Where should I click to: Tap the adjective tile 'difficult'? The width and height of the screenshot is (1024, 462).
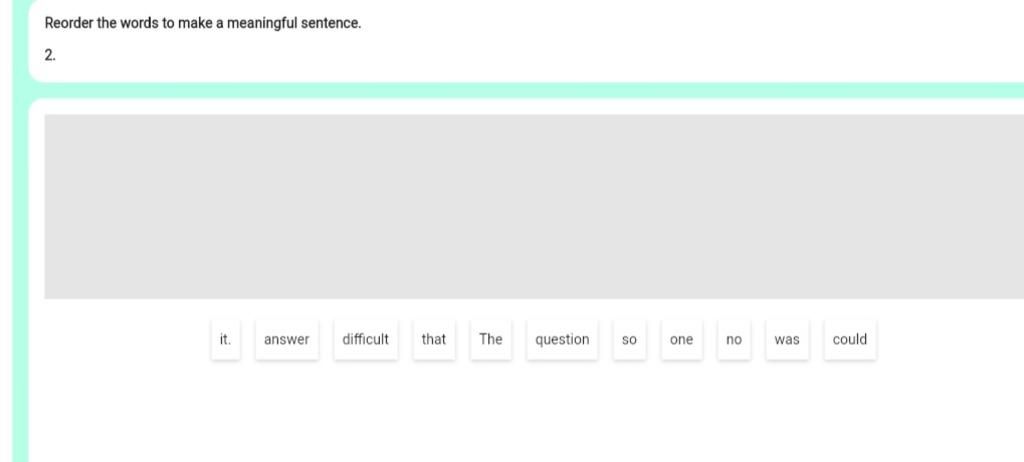point(365,339)
